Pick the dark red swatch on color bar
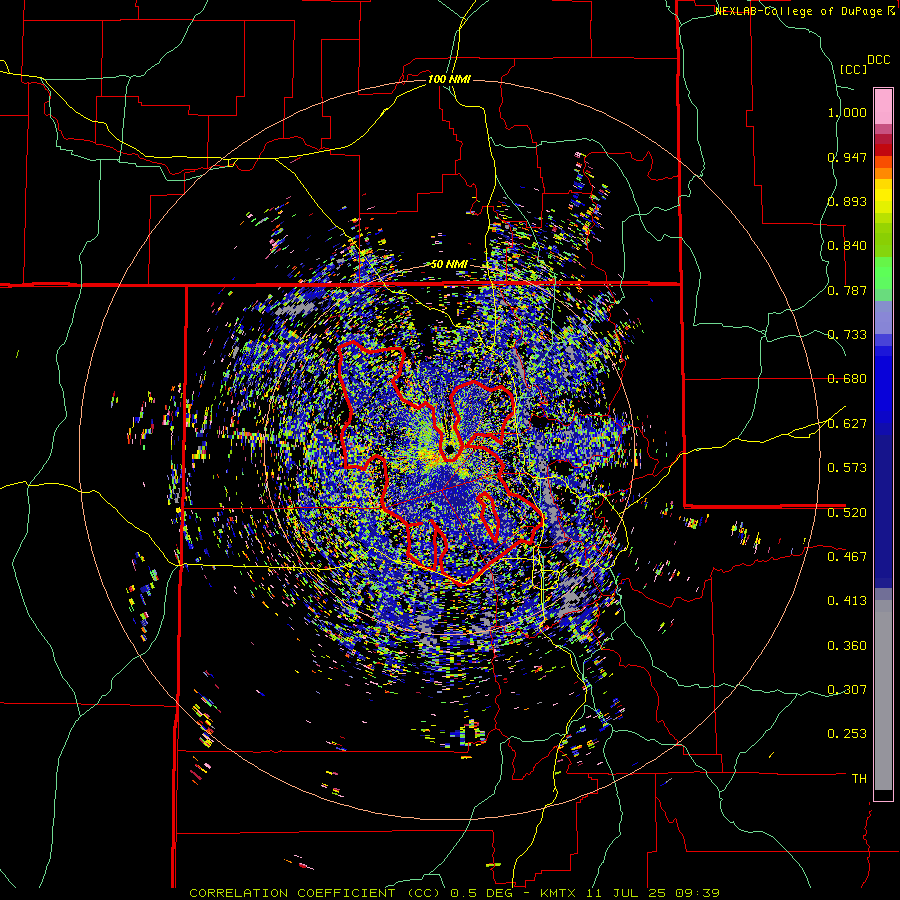The width and height of the screenshot is (900, 900). coord(883,150)
